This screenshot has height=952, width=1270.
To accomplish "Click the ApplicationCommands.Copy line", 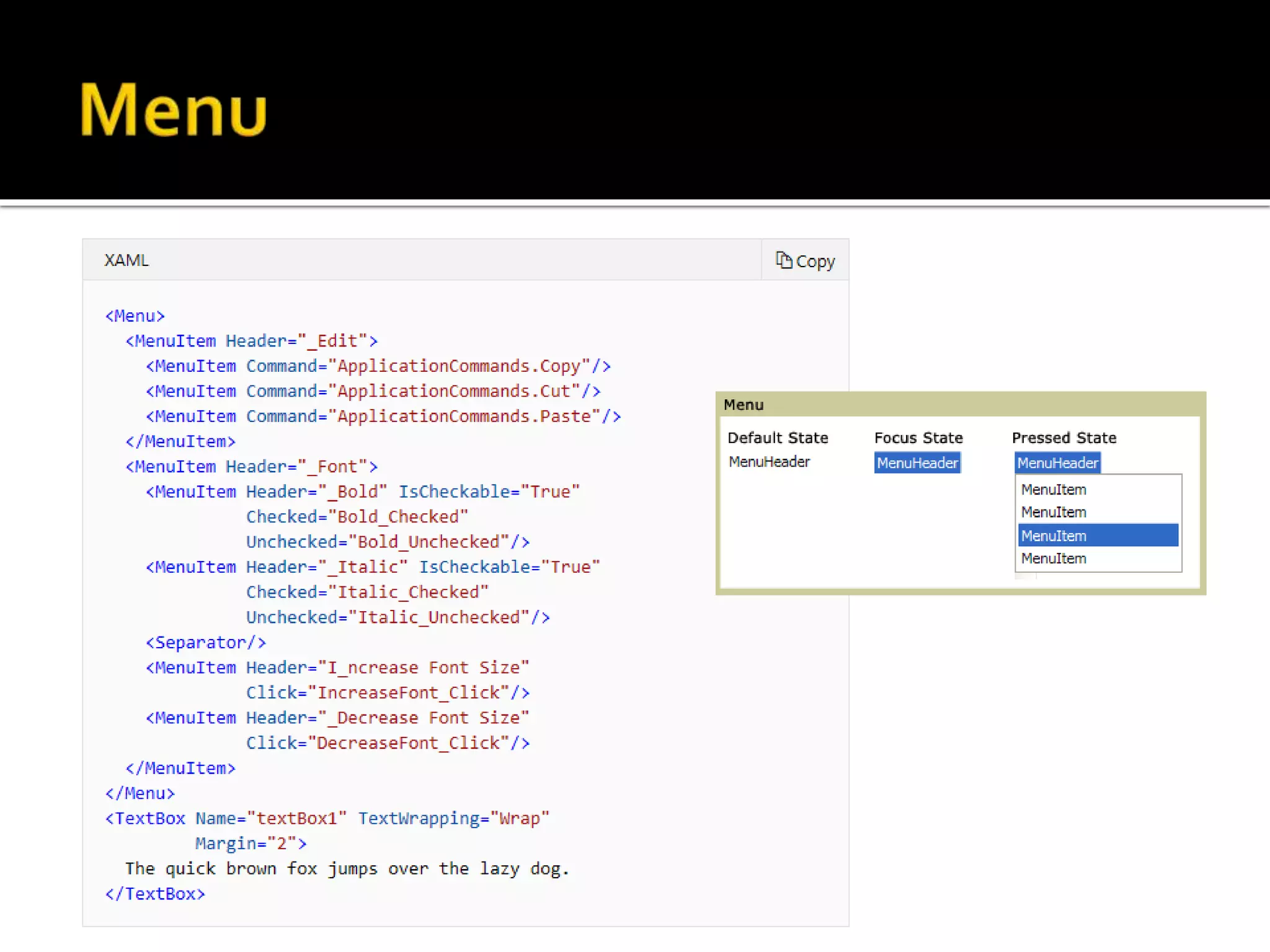I will [378, 366].
